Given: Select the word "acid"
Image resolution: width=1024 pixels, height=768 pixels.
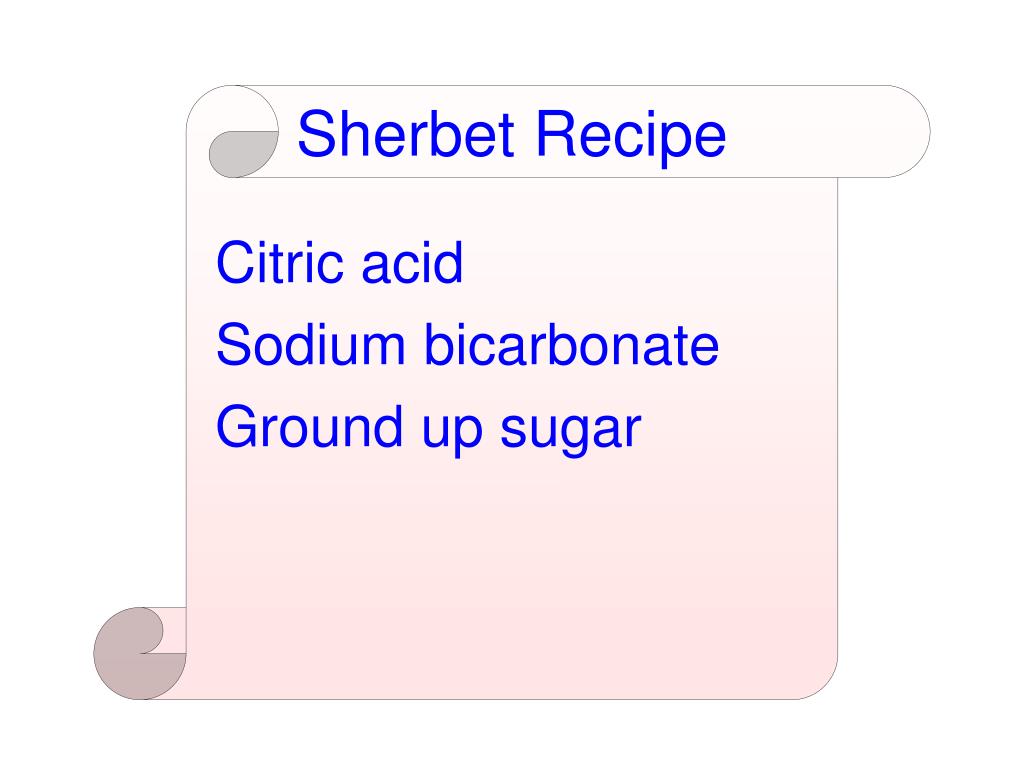Looking at the screenshot, I should click(x=412, y=263).
